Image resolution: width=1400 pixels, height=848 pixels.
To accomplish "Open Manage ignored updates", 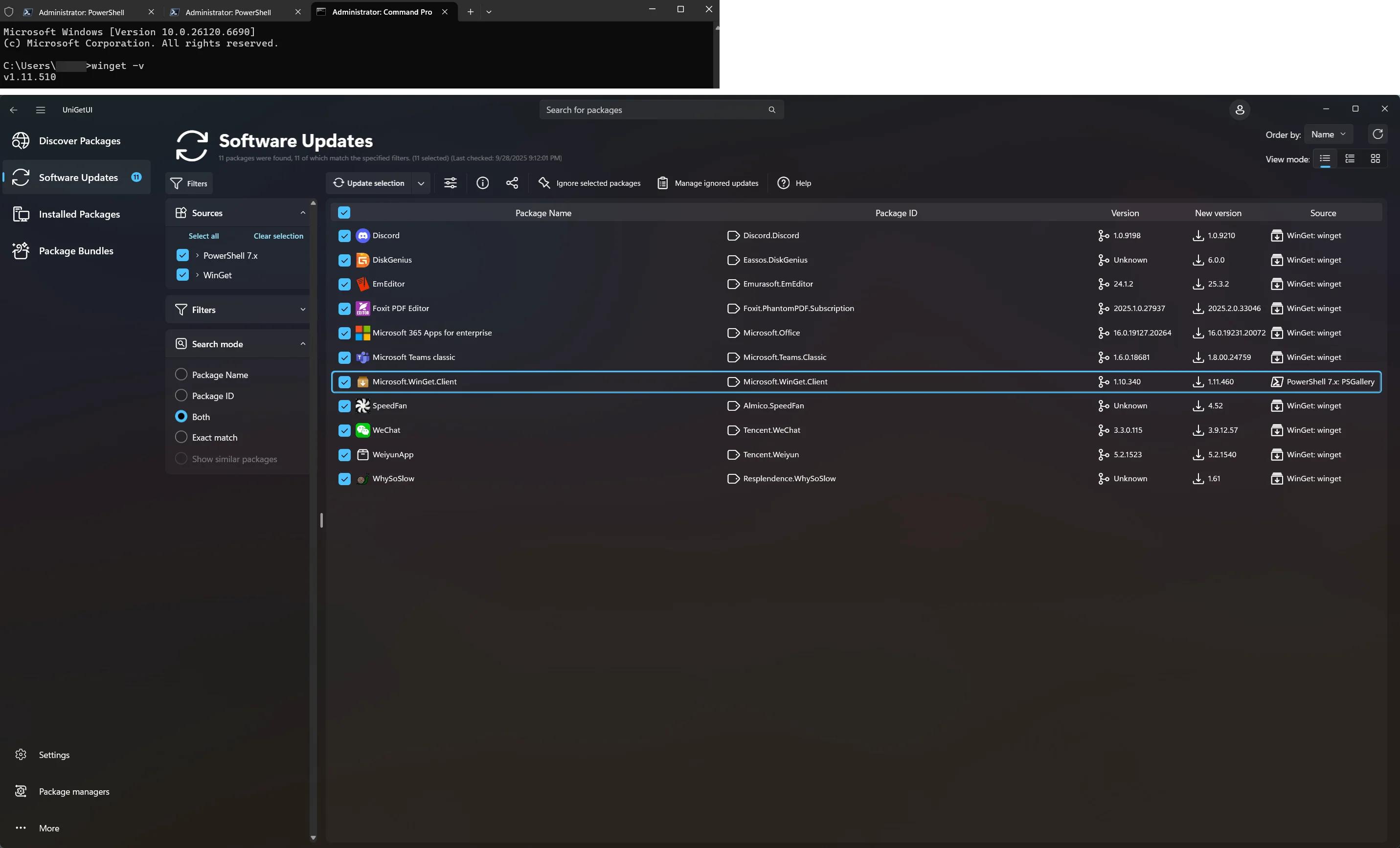I will pos(708,183).
